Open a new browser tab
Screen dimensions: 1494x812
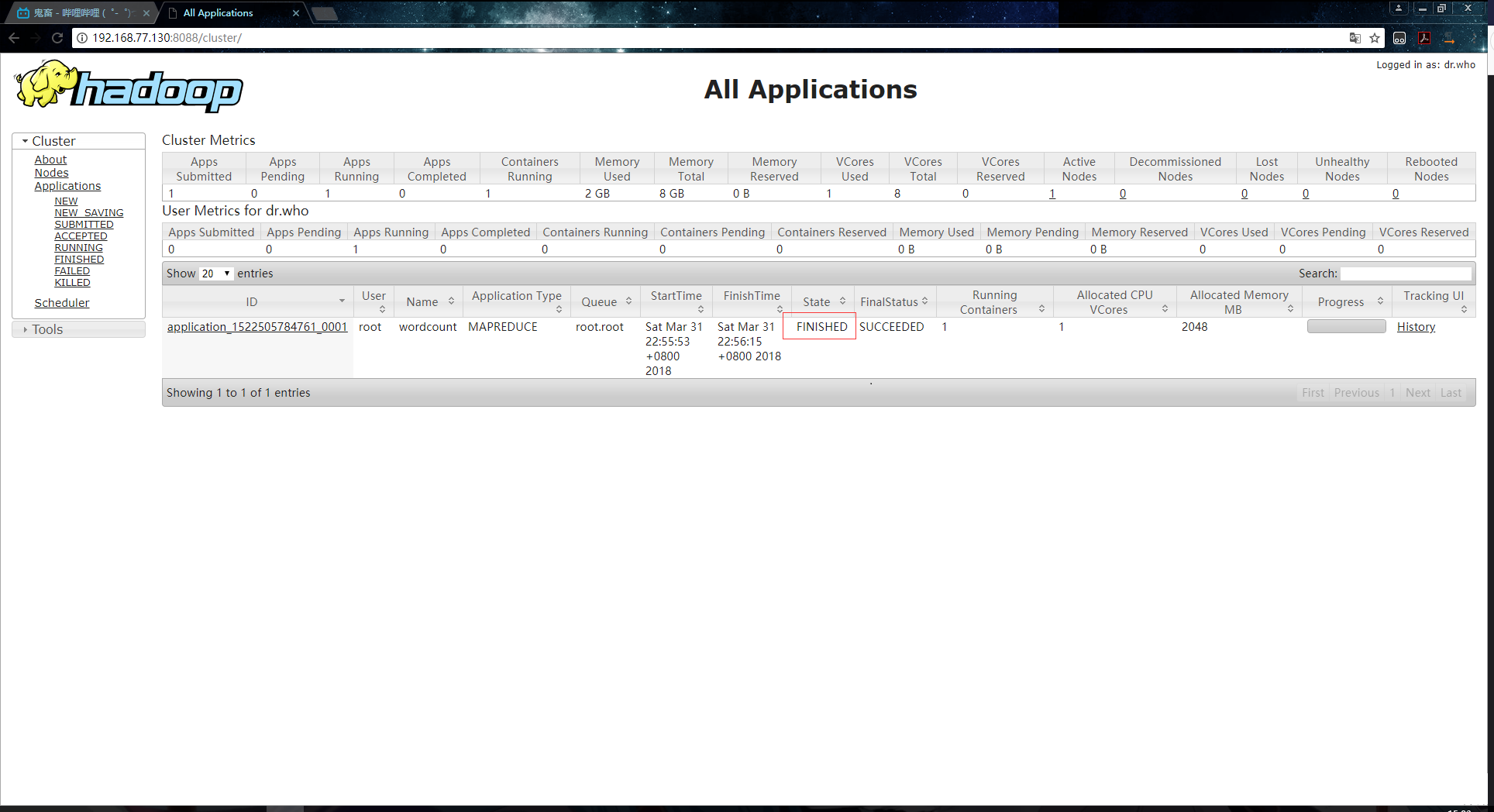(x=325, y=13)
